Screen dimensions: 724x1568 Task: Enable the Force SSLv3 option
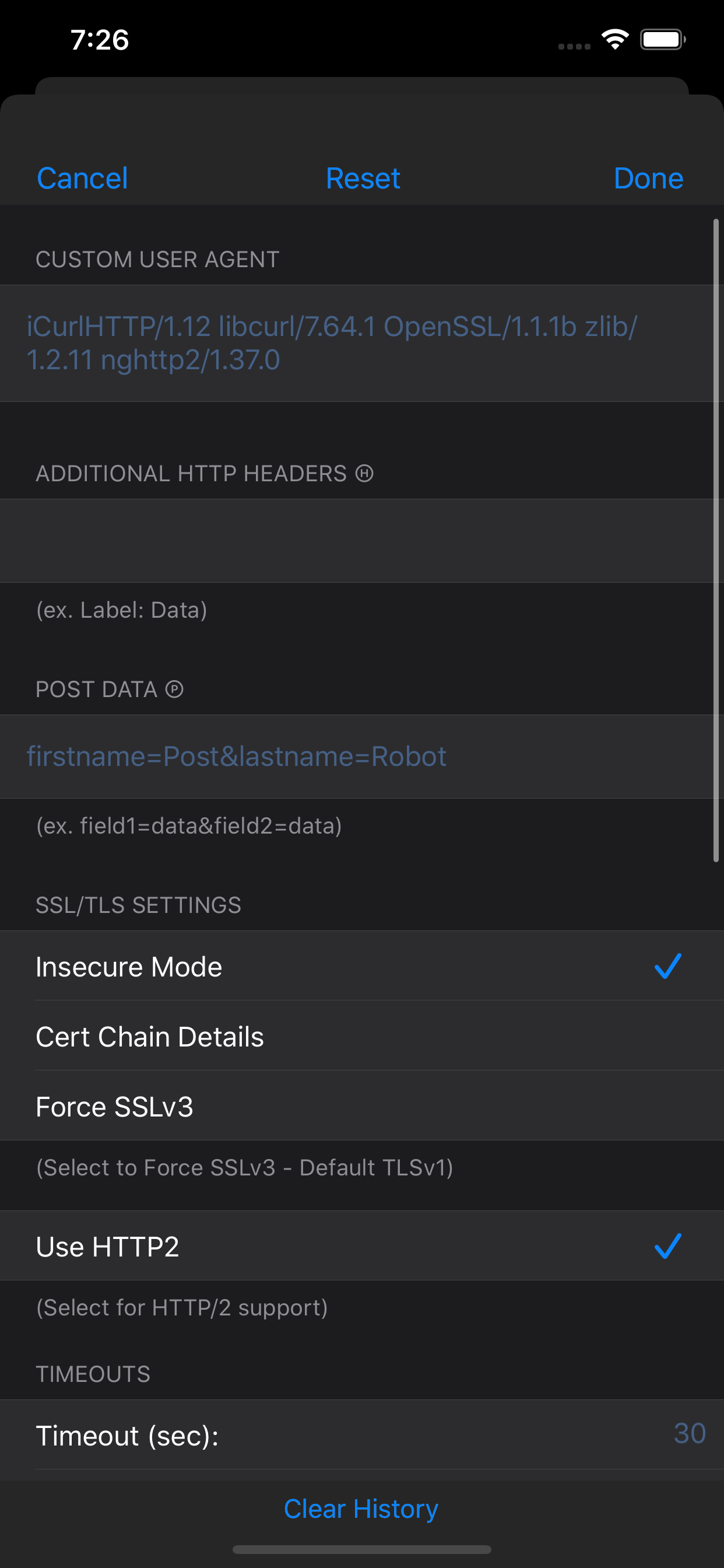(x=362, y=1106)
